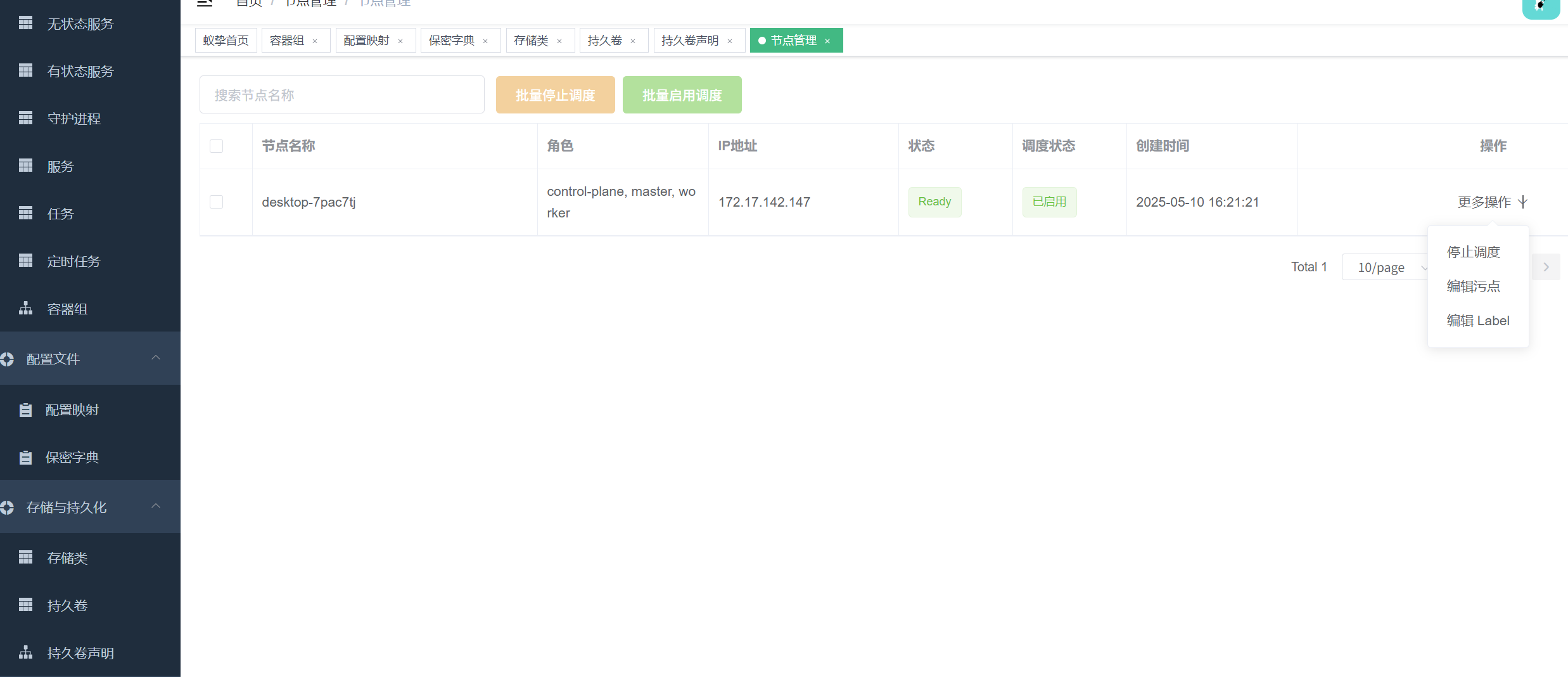This screenshot has width=1568, height=677.
Task: Toggle the sidebar with the hamburger icon
Action: tap(204, 3)
